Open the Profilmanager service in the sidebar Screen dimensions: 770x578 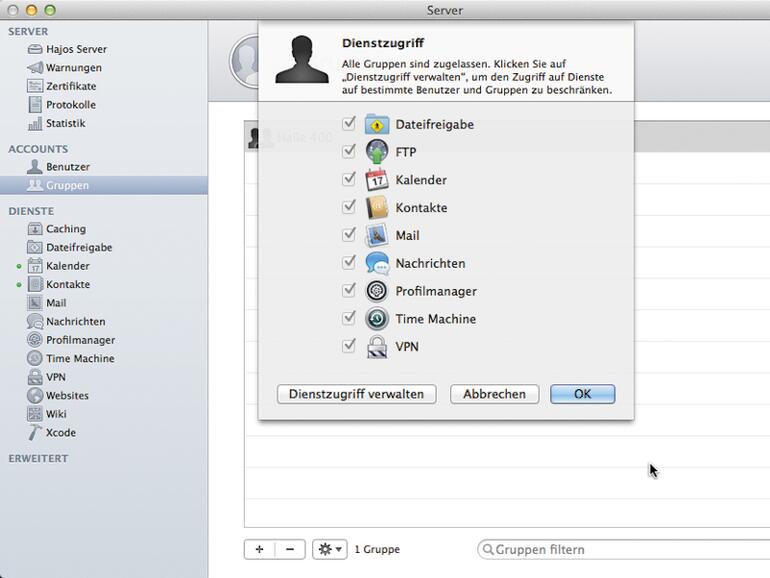tap(71, 340)
